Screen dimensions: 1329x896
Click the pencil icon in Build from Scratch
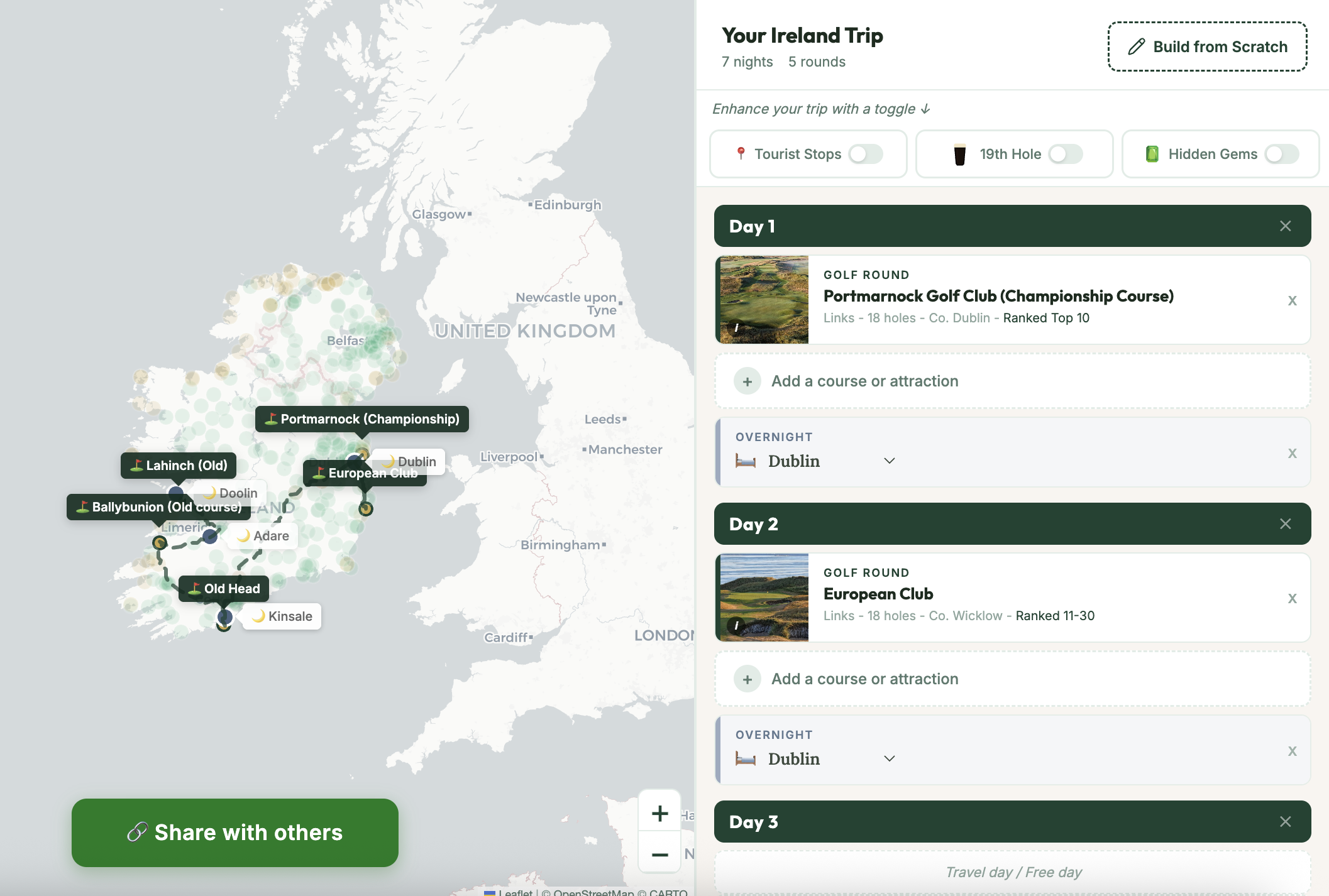1136,46
